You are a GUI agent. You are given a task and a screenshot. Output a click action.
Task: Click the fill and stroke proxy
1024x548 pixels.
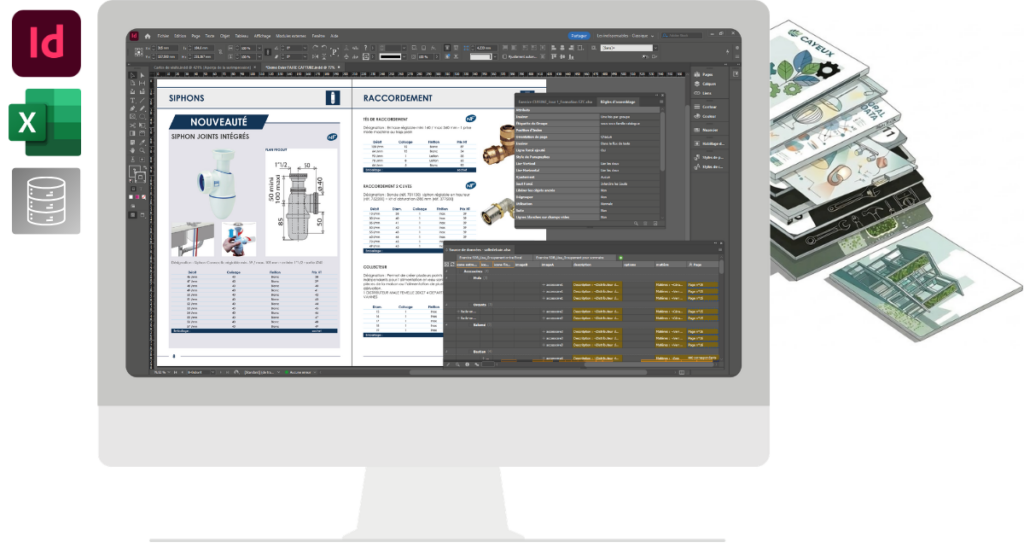tap(137, 173)
